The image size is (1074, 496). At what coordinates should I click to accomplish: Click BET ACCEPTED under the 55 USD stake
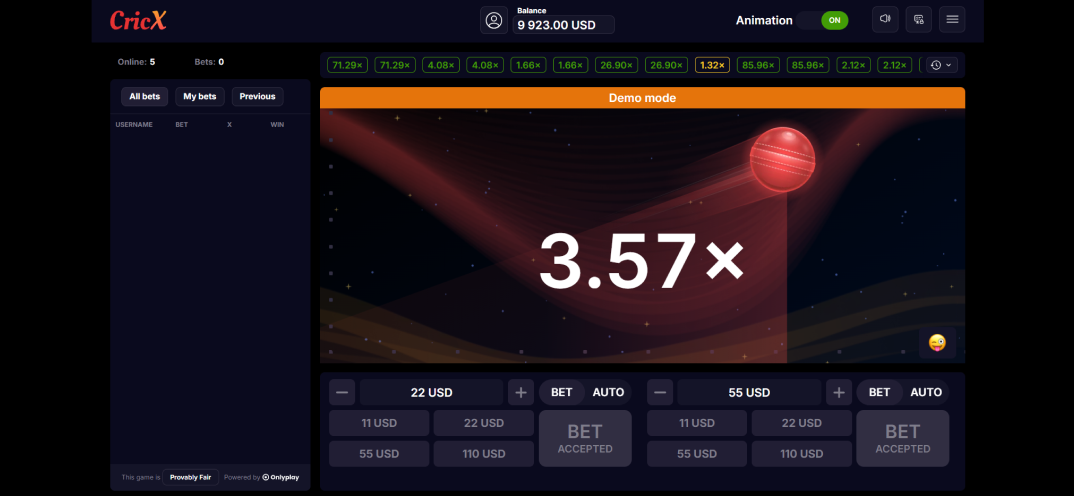tap(903, 438)
